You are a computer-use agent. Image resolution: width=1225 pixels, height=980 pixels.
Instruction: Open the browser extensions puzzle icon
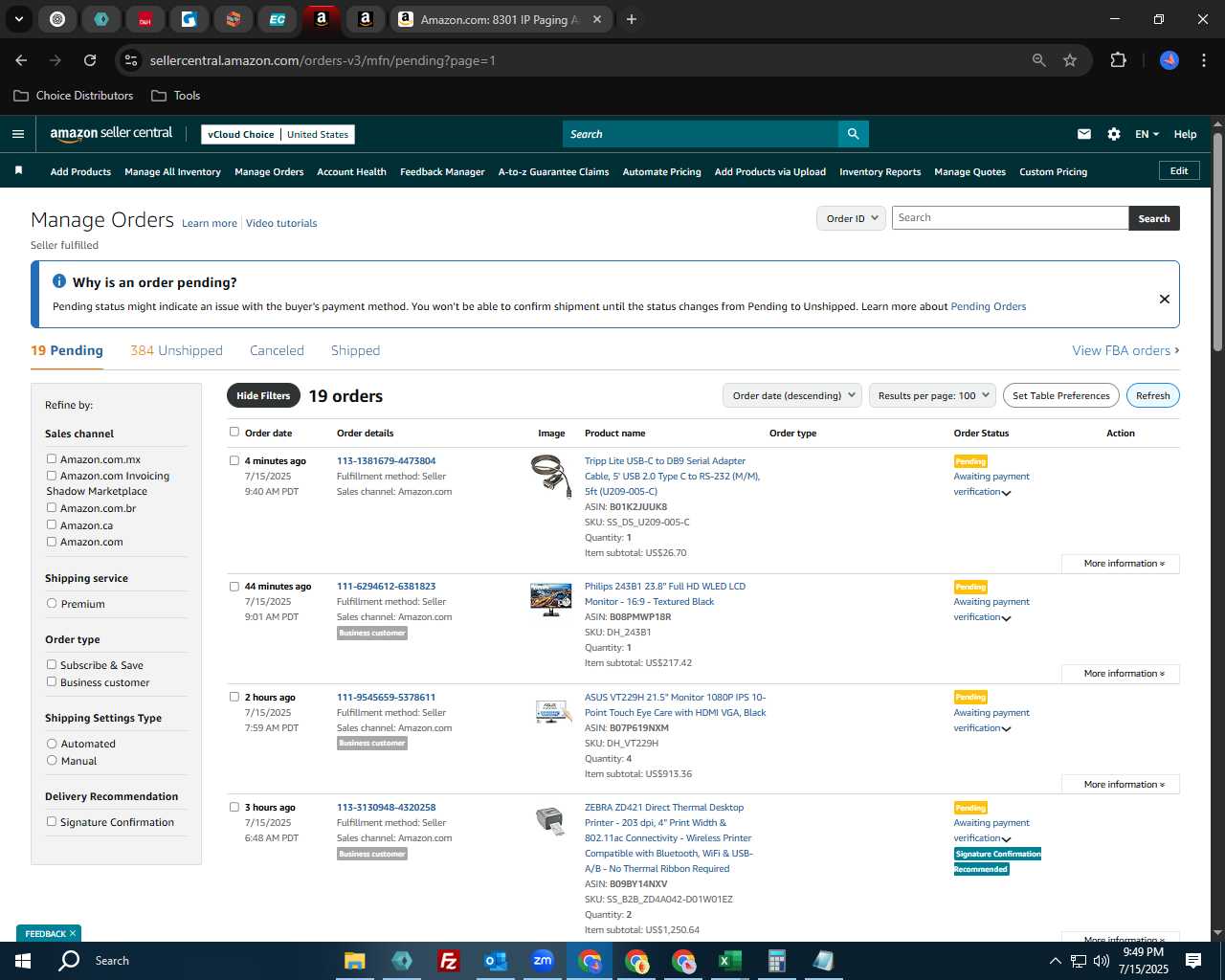1118,60
